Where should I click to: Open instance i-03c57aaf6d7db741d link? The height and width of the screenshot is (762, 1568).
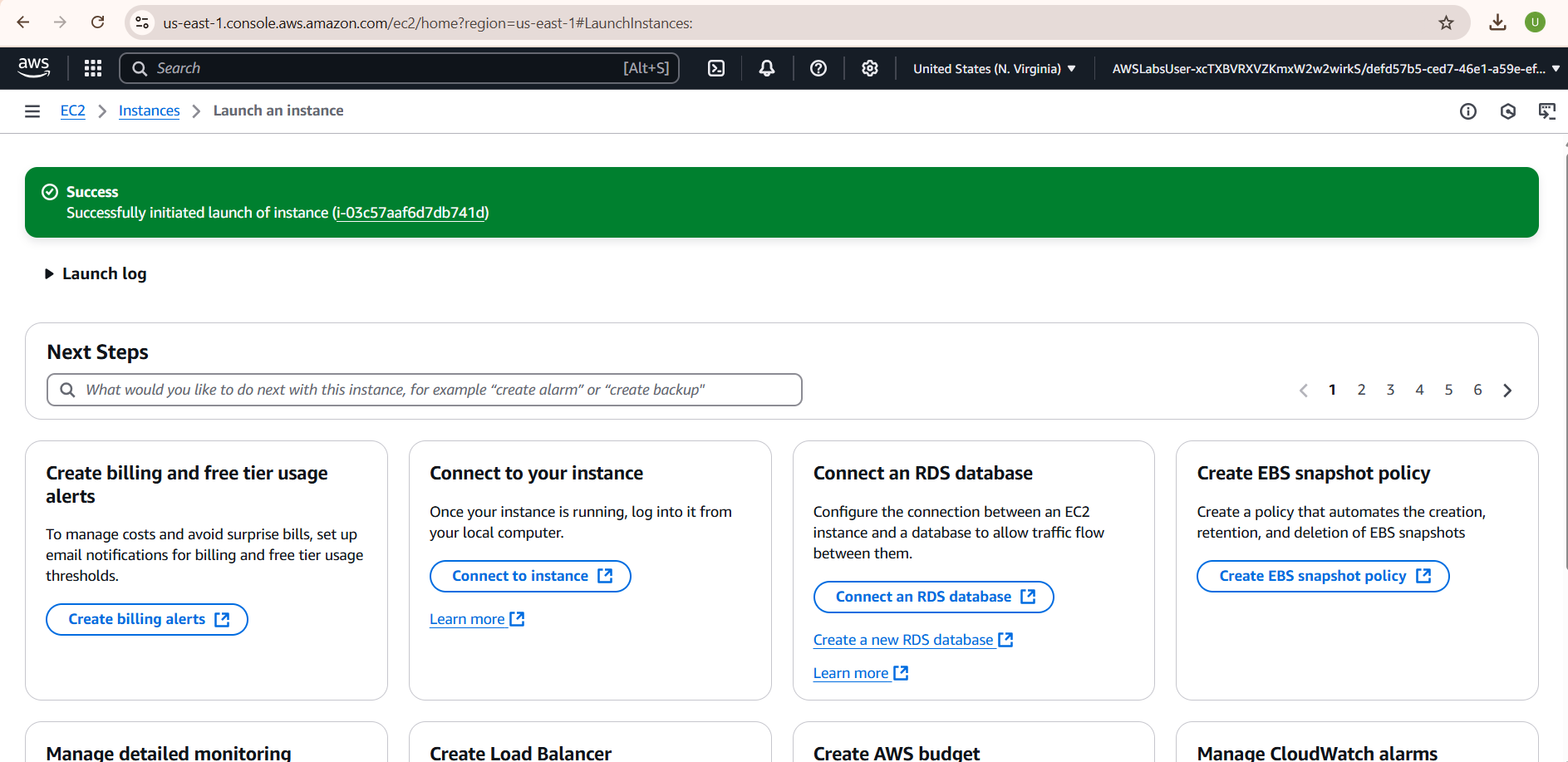(x=410, y=213)
